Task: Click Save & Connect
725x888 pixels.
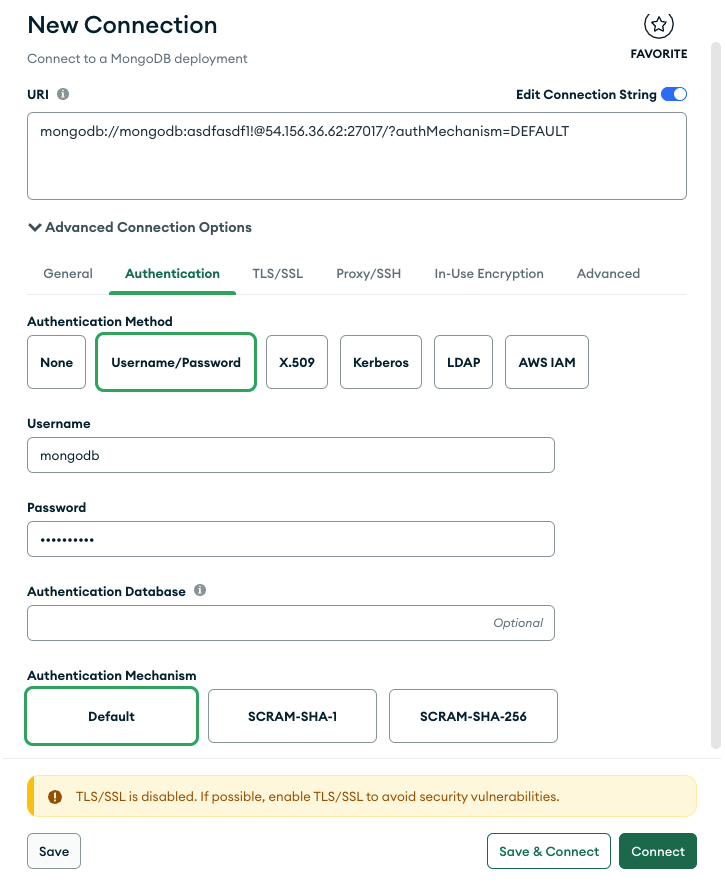Action: pyautogui.click(x=549, y=851)
